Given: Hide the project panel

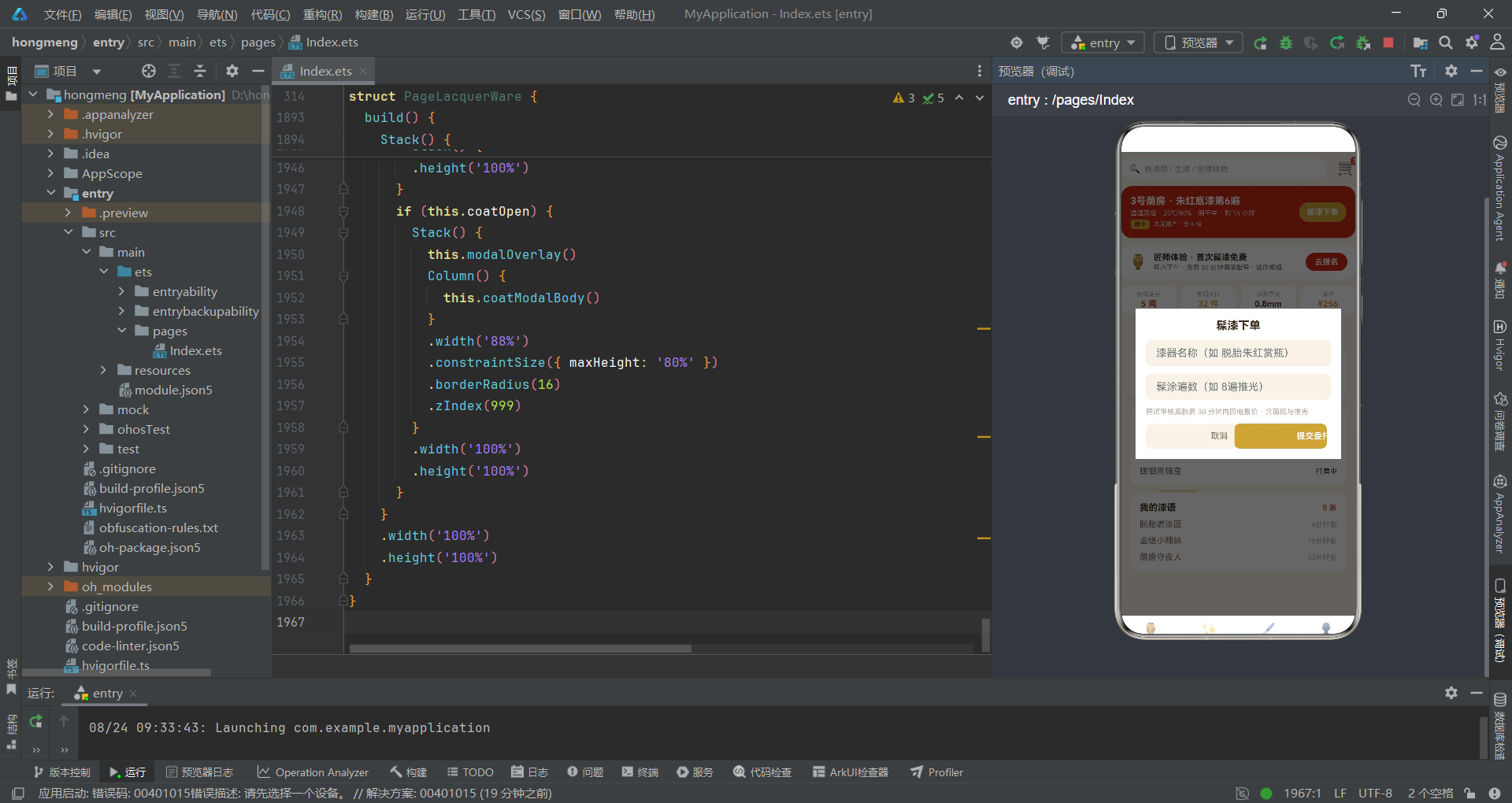Looking at the screenshot, I should 258,71.
